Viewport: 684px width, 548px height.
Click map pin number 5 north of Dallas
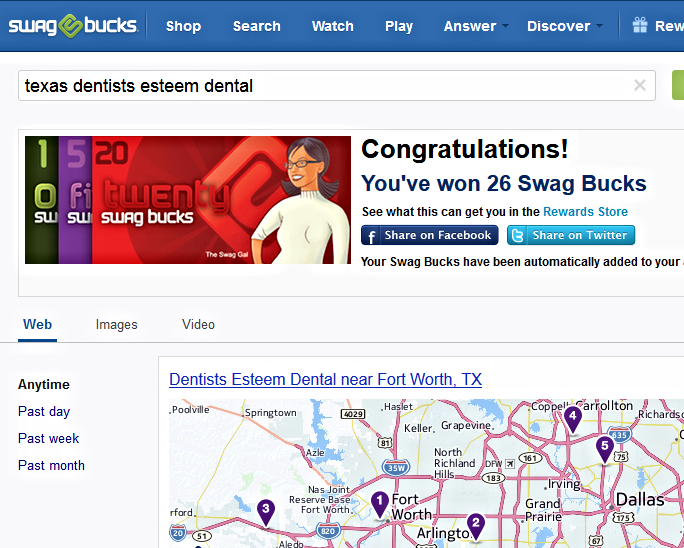[x=605, y=449]
